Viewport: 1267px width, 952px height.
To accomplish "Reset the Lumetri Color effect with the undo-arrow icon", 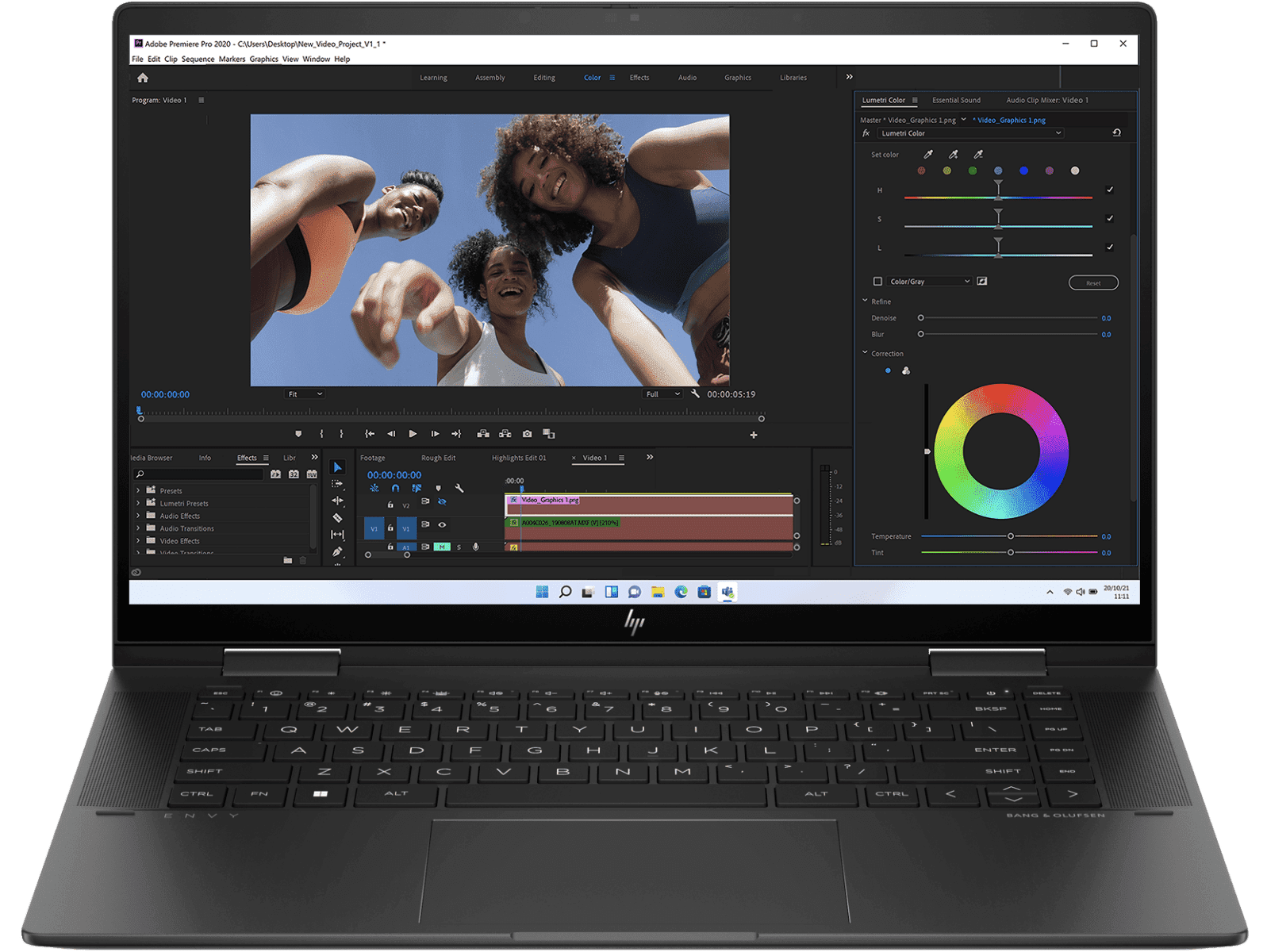I will 1116,132.
